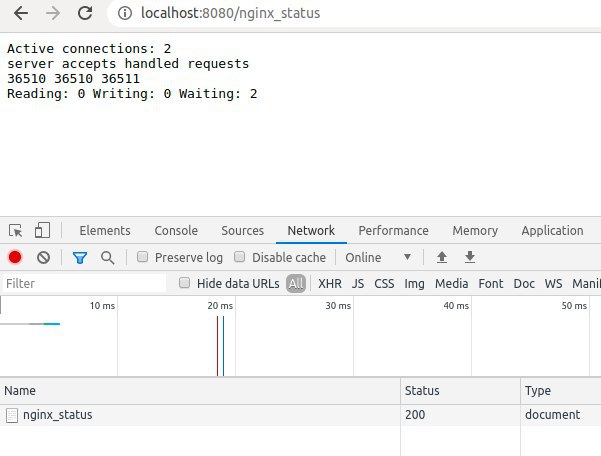Click the export HAR download arrow

469,257
